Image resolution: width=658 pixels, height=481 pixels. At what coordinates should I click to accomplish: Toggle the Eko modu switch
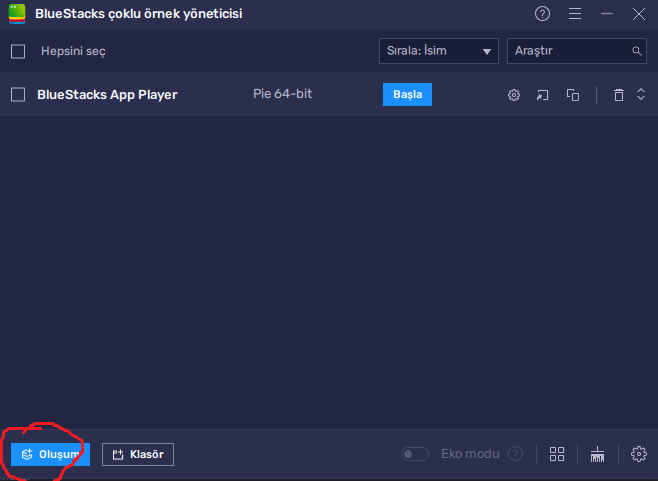(415, 454)
